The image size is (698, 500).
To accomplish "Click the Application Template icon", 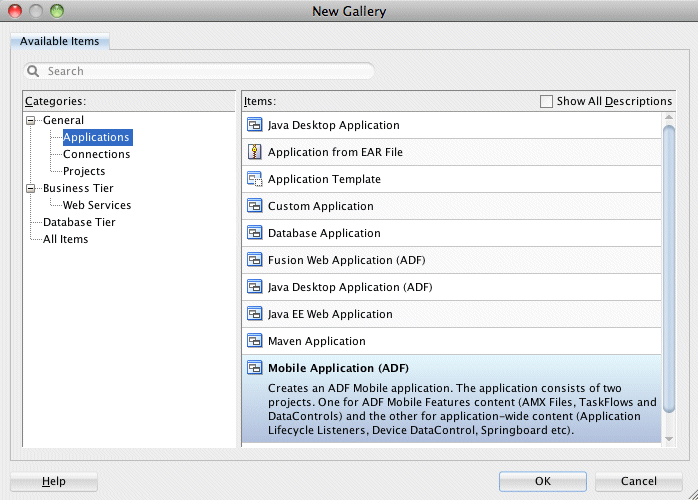I will pyautogui.click(x=255, y=180).
